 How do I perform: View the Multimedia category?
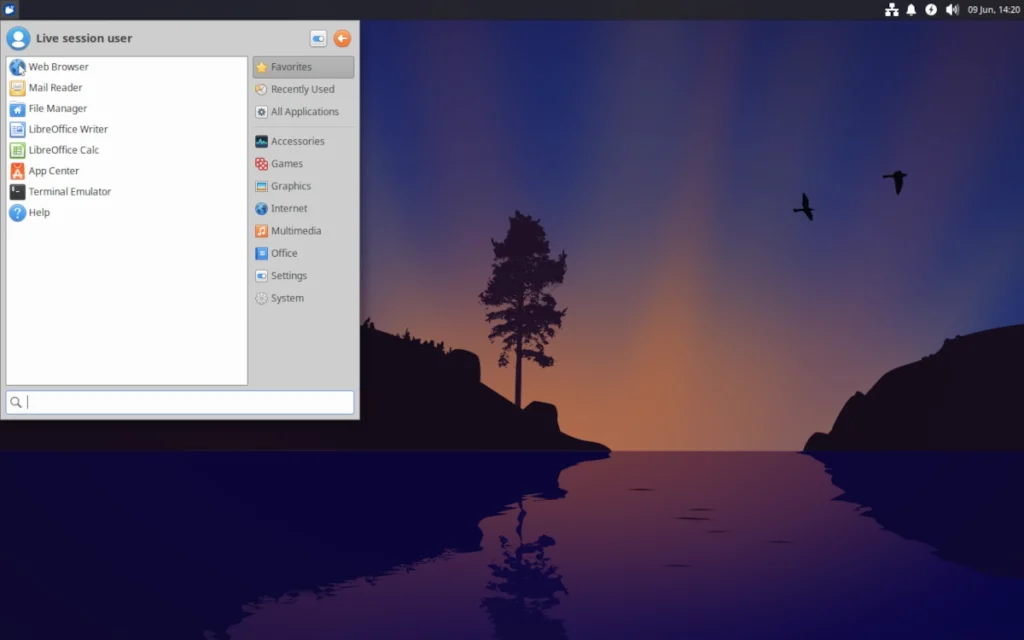pyautogui.click(x=304, y=231)
